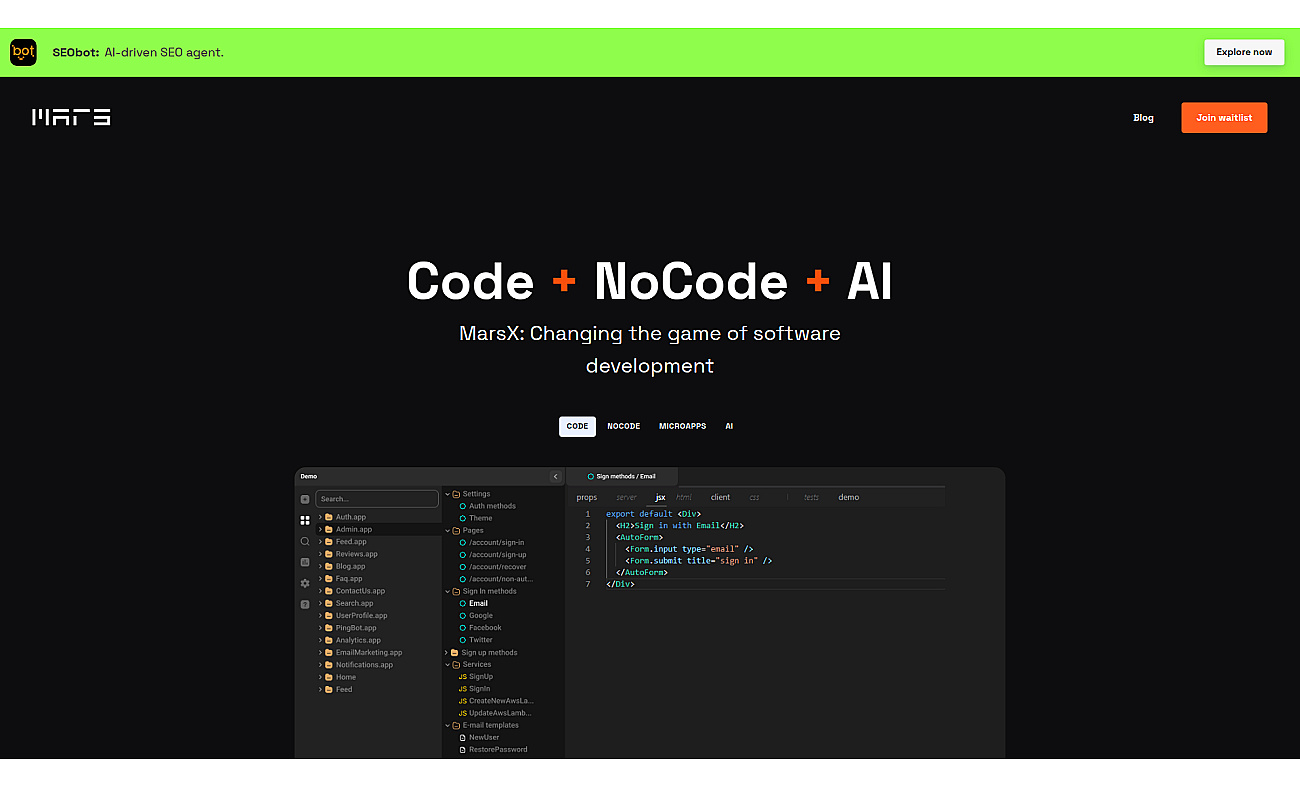Expand the Auth.app folder chevron
Viewport: 1300px width, 788px height.
pyautogui.click(x=320, y=517)
